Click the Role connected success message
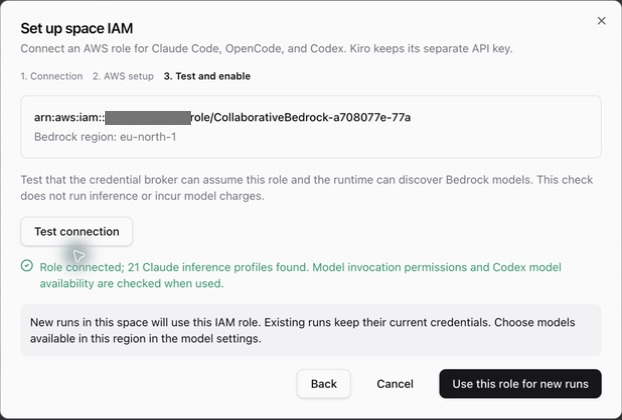The height and width of the screenshot is (420, 622). pyautogui.click(x=300, y=275)
